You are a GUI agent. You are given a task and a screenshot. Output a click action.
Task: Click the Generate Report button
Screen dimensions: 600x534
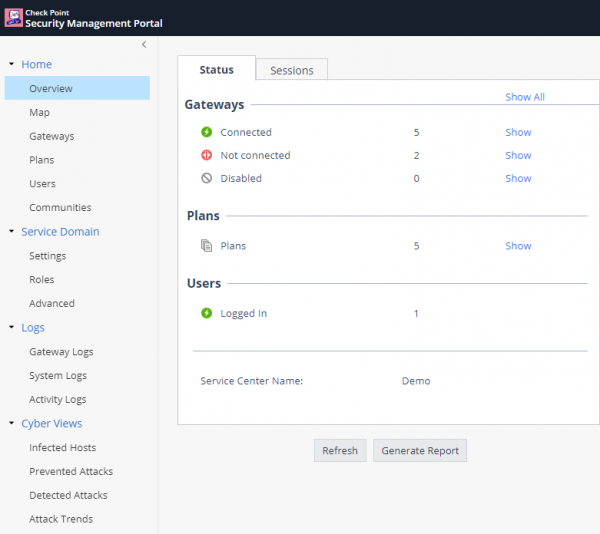420,451
